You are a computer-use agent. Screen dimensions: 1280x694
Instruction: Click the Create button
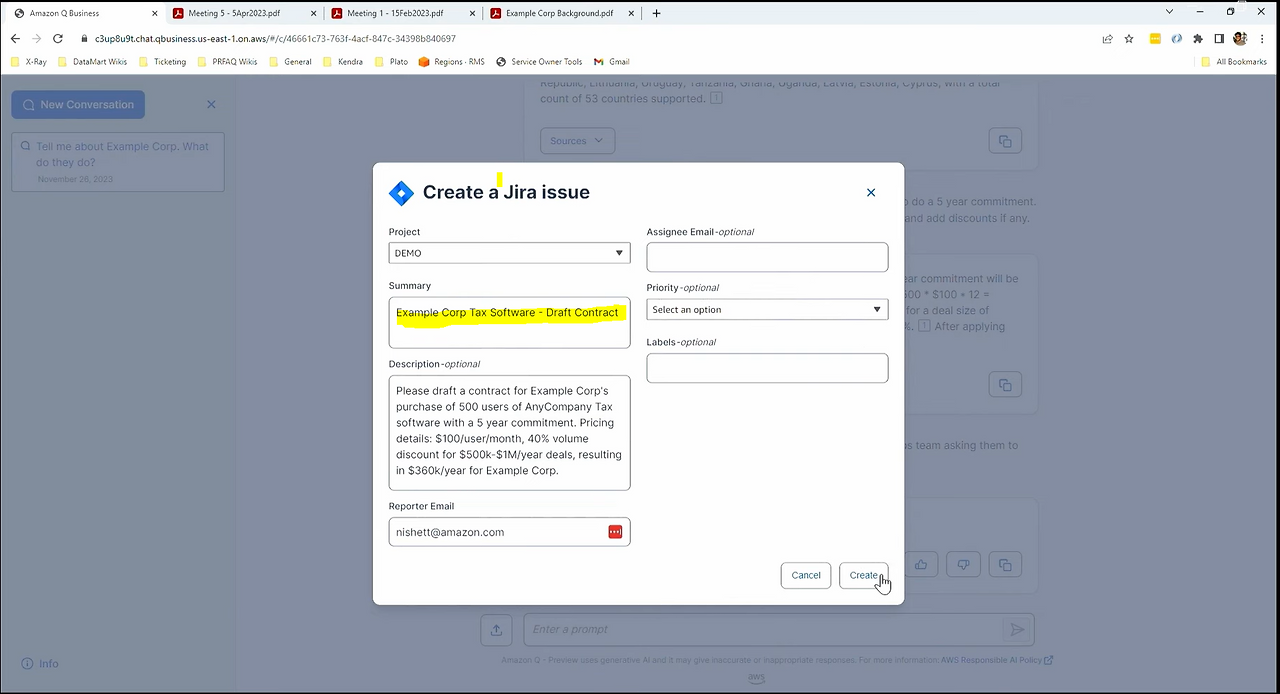(863, 575)
